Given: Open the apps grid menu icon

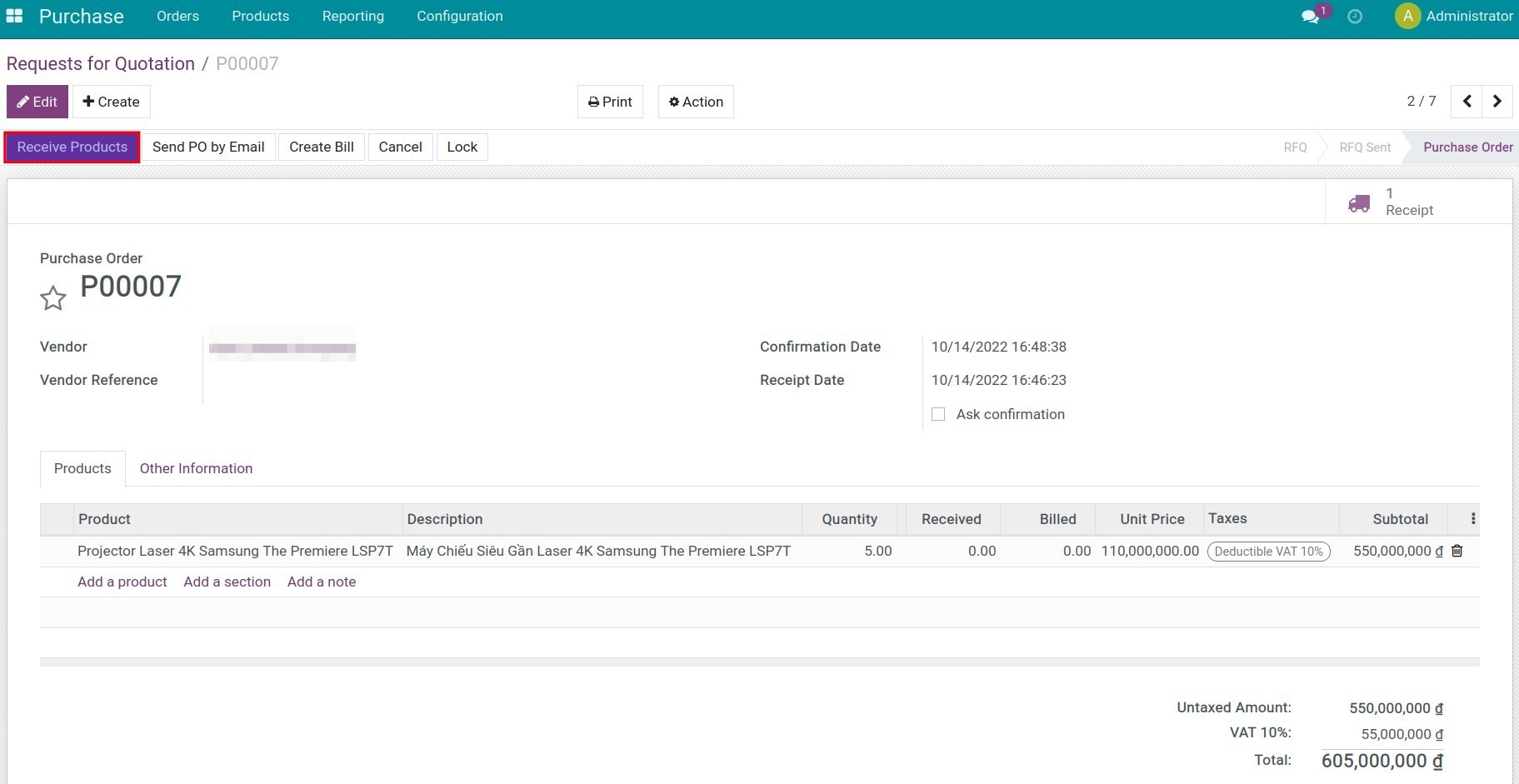Looking at the screenshot, I should (14, 16).
